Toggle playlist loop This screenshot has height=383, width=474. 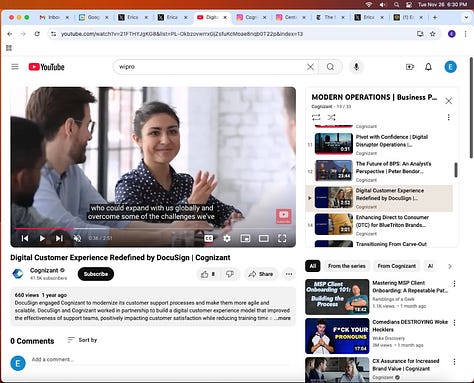(316, 117)
